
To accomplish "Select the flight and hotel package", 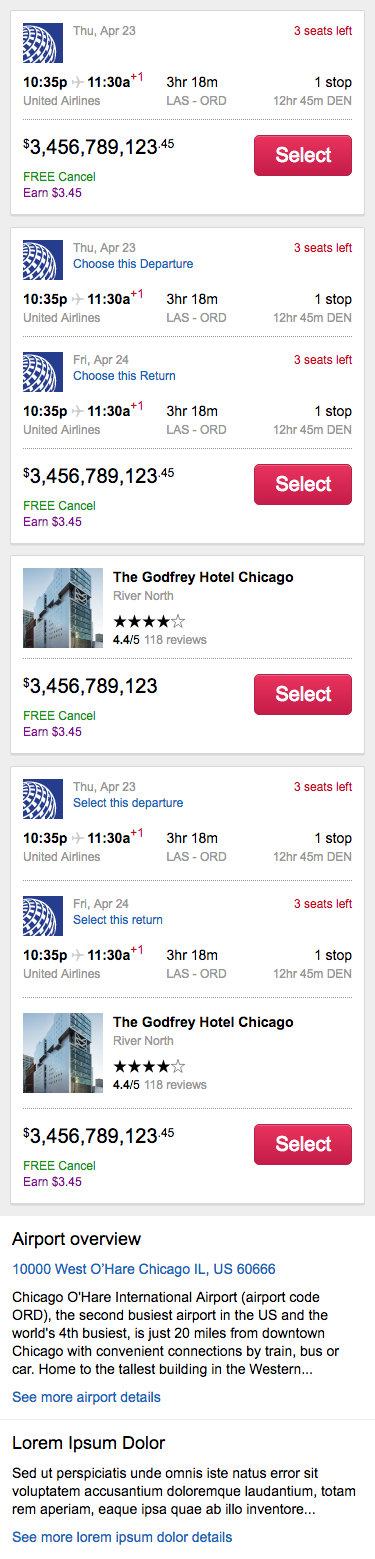I will click(x=303, y=1144).
